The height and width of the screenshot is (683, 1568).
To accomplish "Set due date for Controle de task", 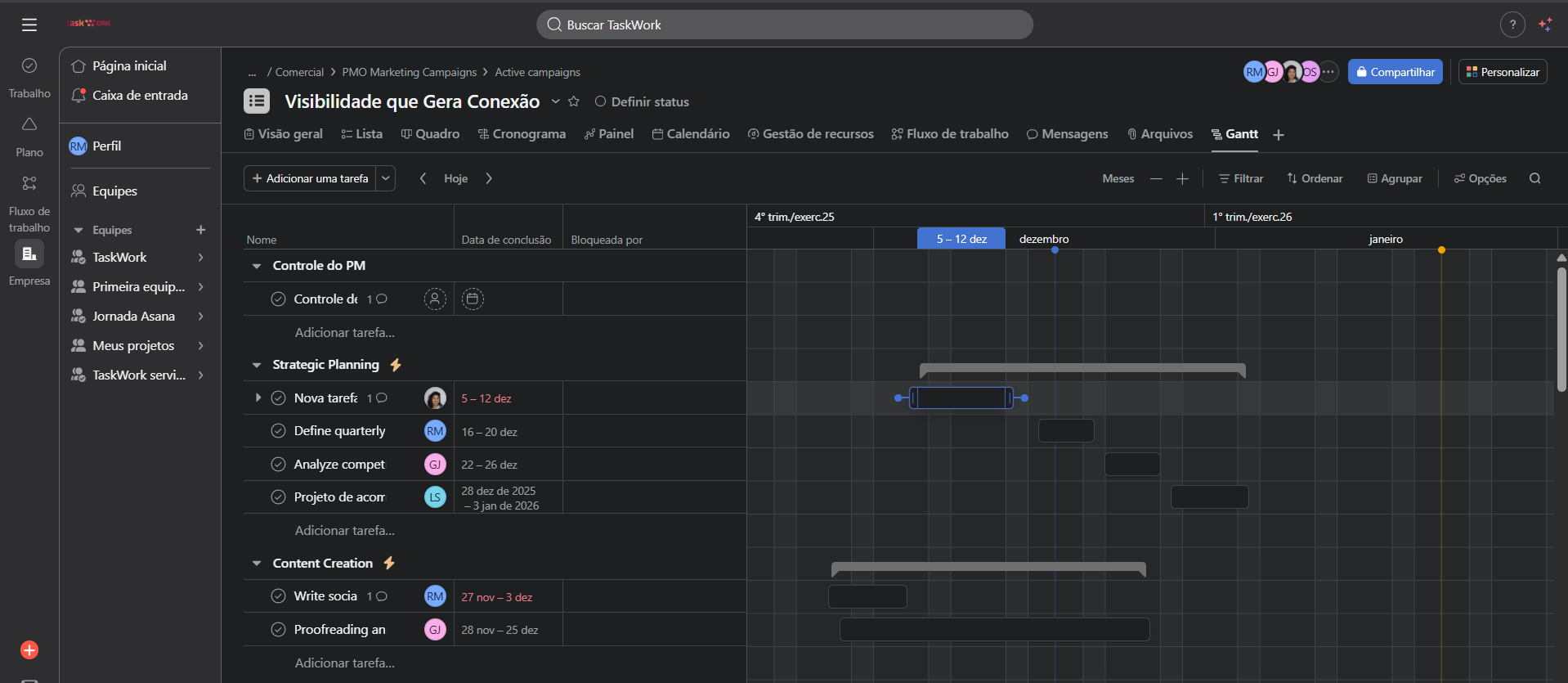I will (472, 299).
